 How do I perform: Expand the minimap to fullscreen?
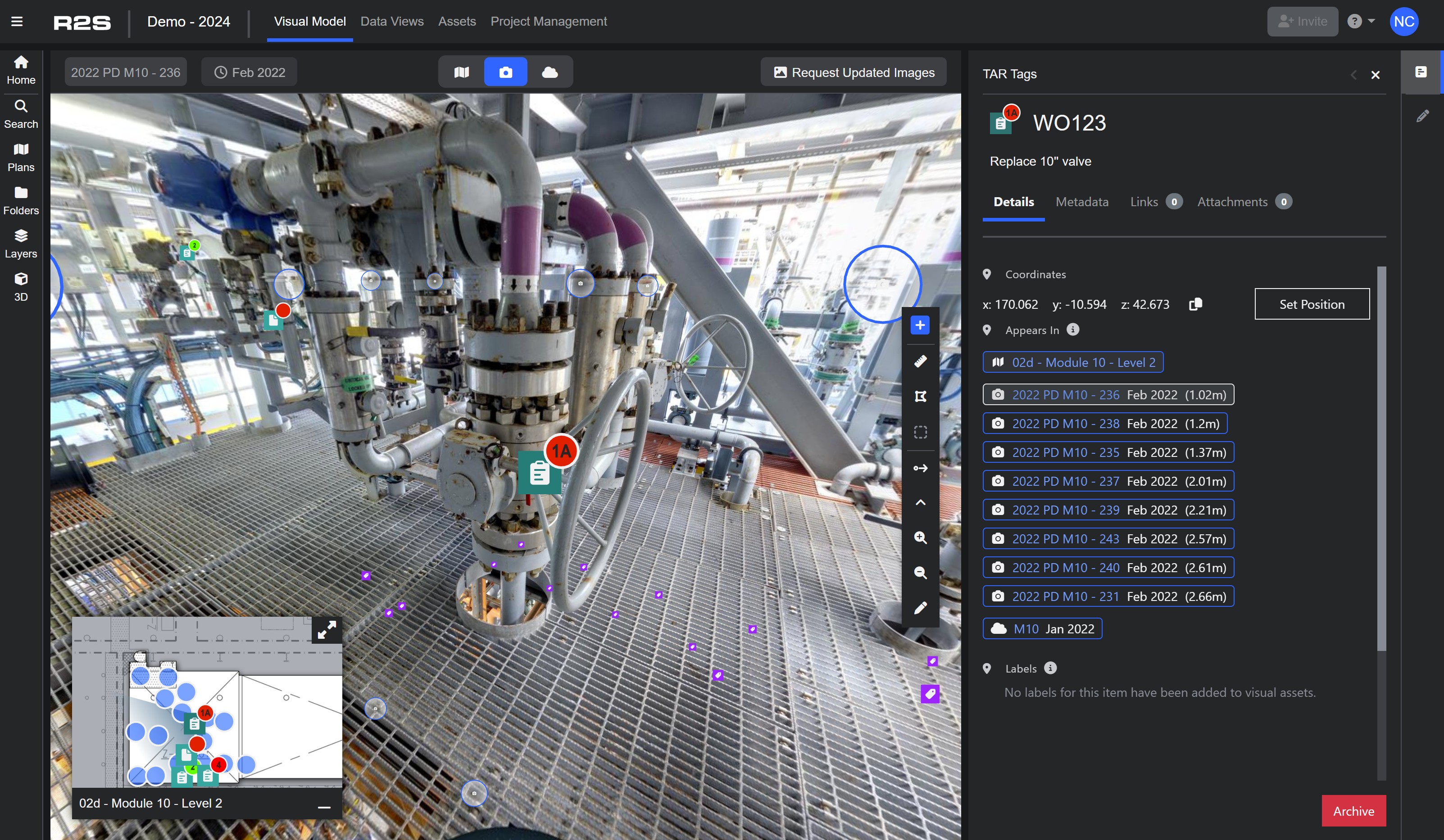[x=327, y=630]
